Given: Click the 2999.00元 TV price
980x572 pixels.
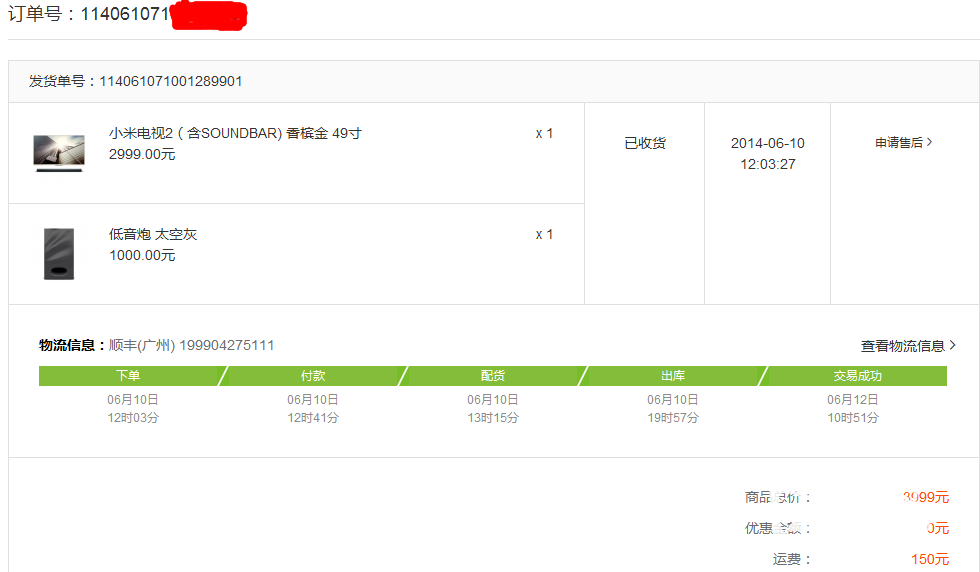Looking at the screenshot, I should click(x=142, y=154).
